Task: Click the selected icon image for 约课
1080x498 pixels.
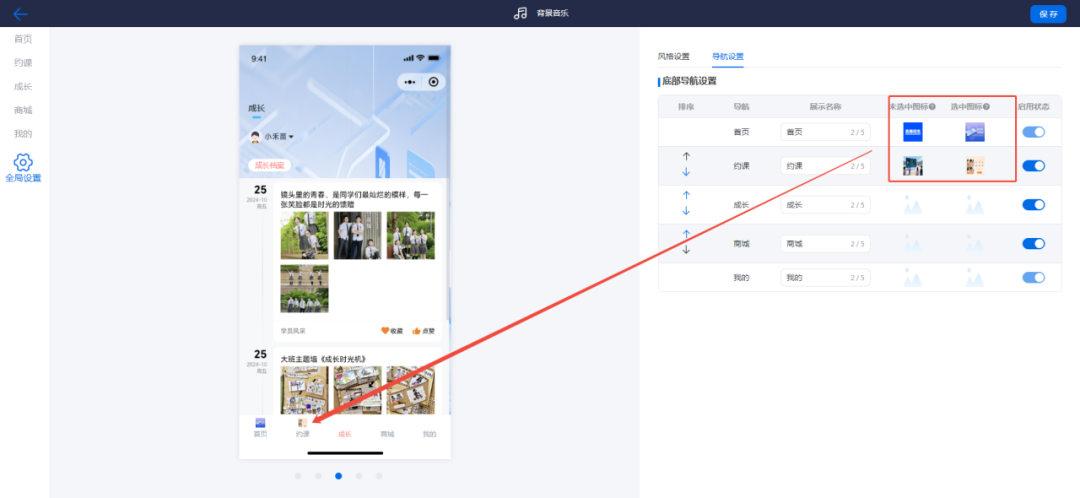Action: click(x=974, y=166)
